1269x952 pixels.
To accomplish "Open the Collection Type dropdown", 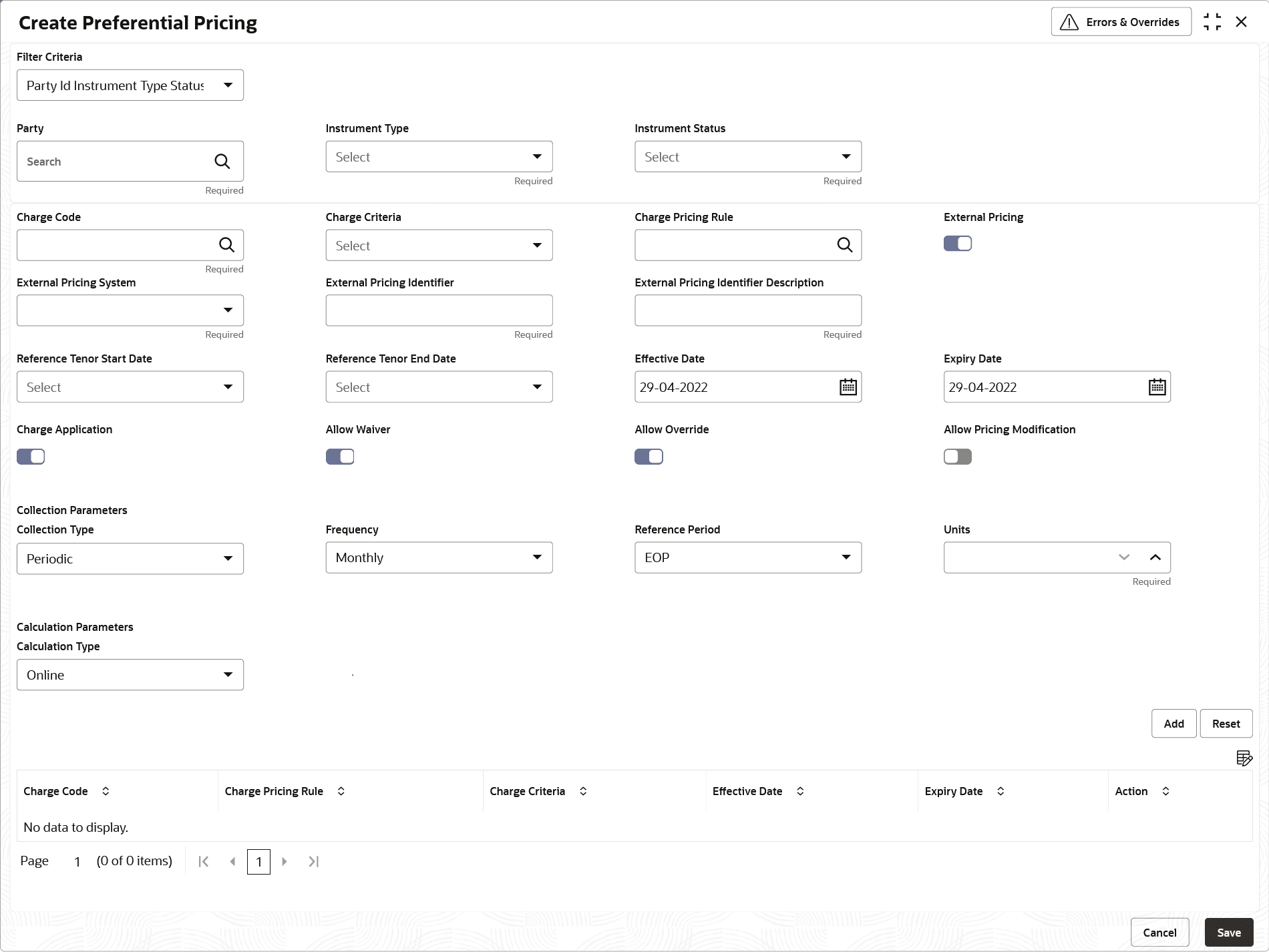I will pyautogui.click(x=130, y=559).
